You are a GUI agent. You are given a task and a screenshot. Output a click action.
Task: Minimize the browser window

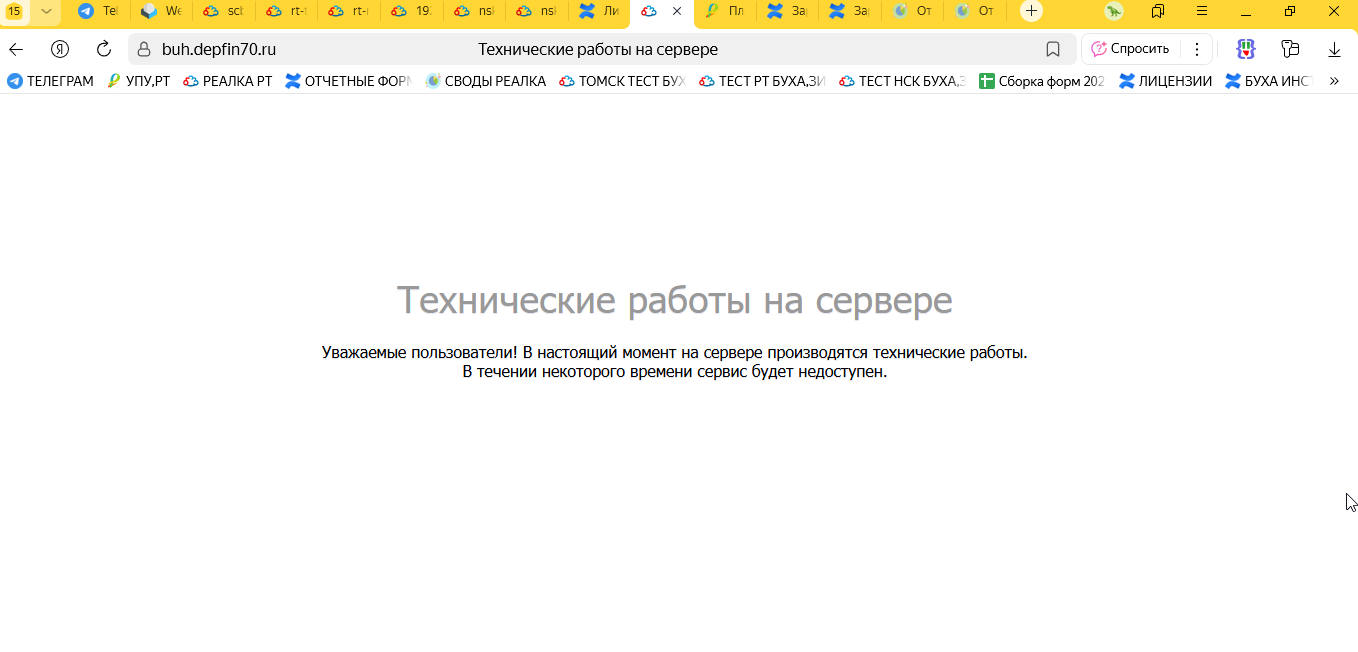(x=1245, y=11)
